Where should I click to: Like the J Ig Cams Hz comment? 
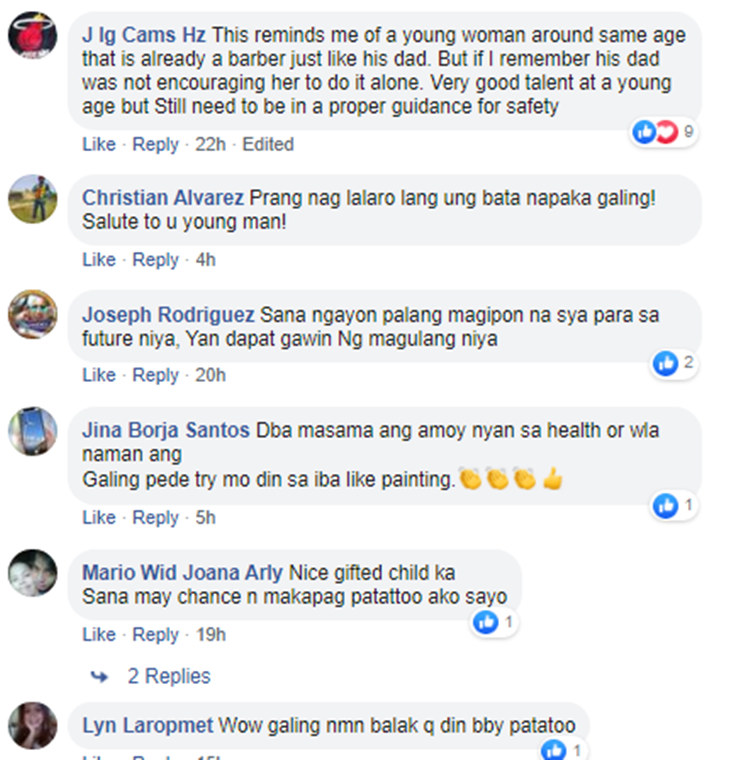coord(99,144)
